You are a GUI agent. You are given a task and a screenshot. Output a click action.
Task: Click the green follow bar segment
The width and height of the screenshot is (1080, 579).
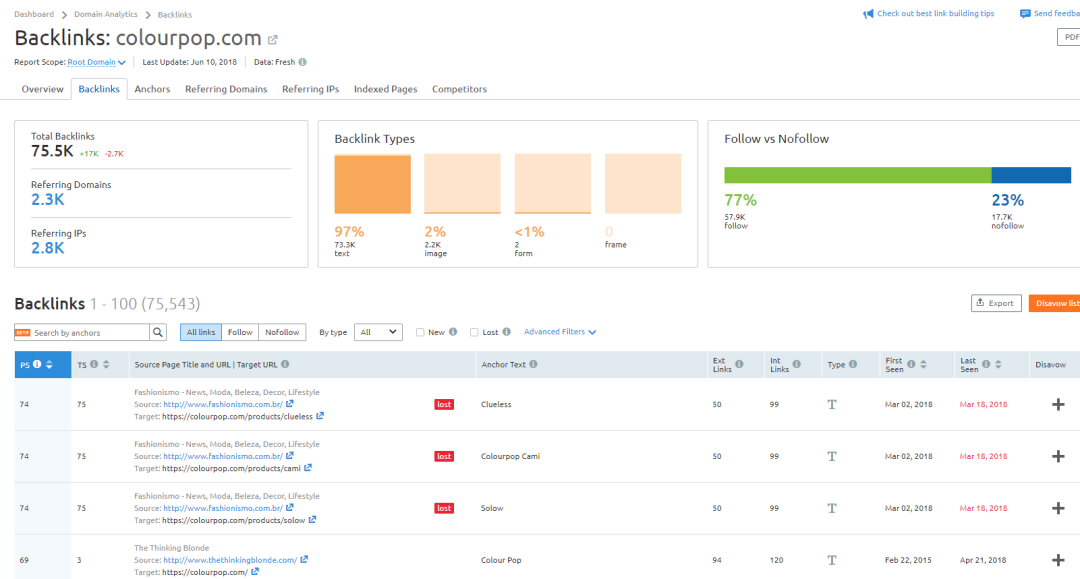[858, 175]
